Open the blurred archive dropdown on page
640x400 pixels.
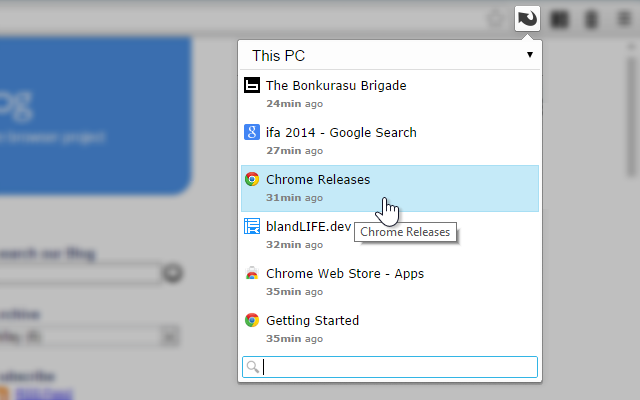click(89, 336)
